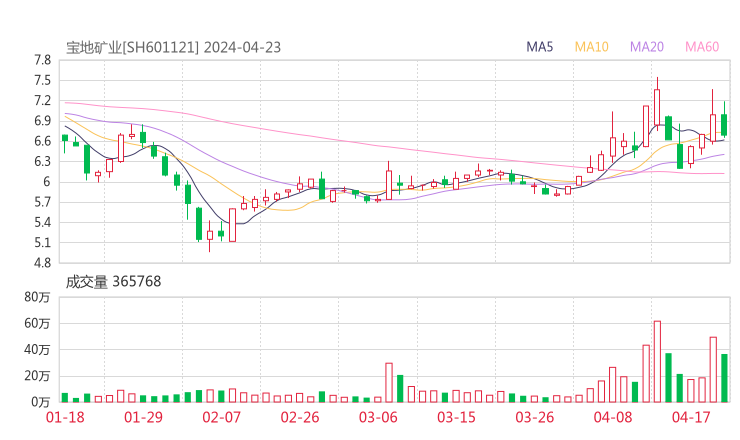740x440 pixels.
Task: Click the 03-15 date axis label
Action: click(x=456, y=417)
